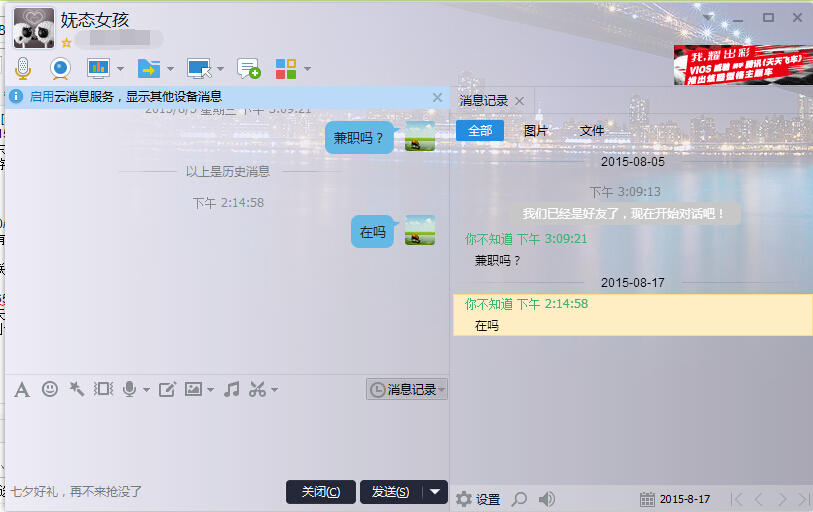Open the screenshot scissors dropdown arrow
Screen dimensions: 813x512
(274, 390)
